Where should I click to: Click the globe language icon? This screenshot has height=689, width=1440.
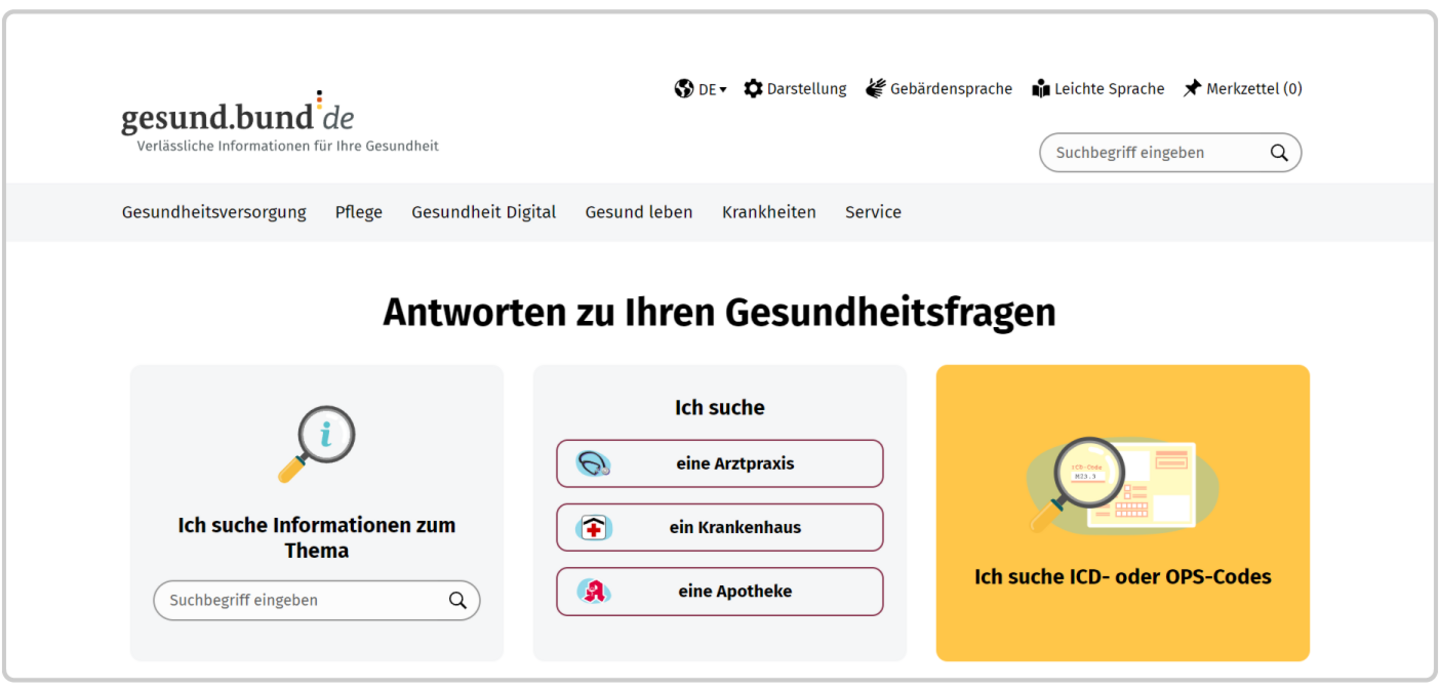point(684,89)
